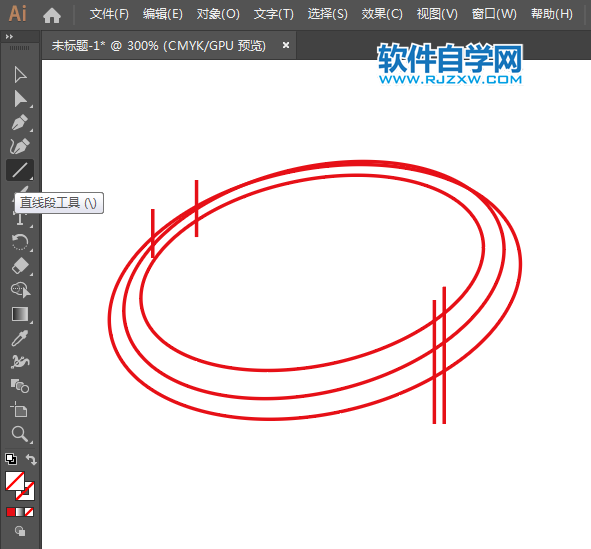The width and height of the screenshot is (591, 549).
Task: Select the Selection tool arrow
Action: pyautogui.click(x=20, y=75)
